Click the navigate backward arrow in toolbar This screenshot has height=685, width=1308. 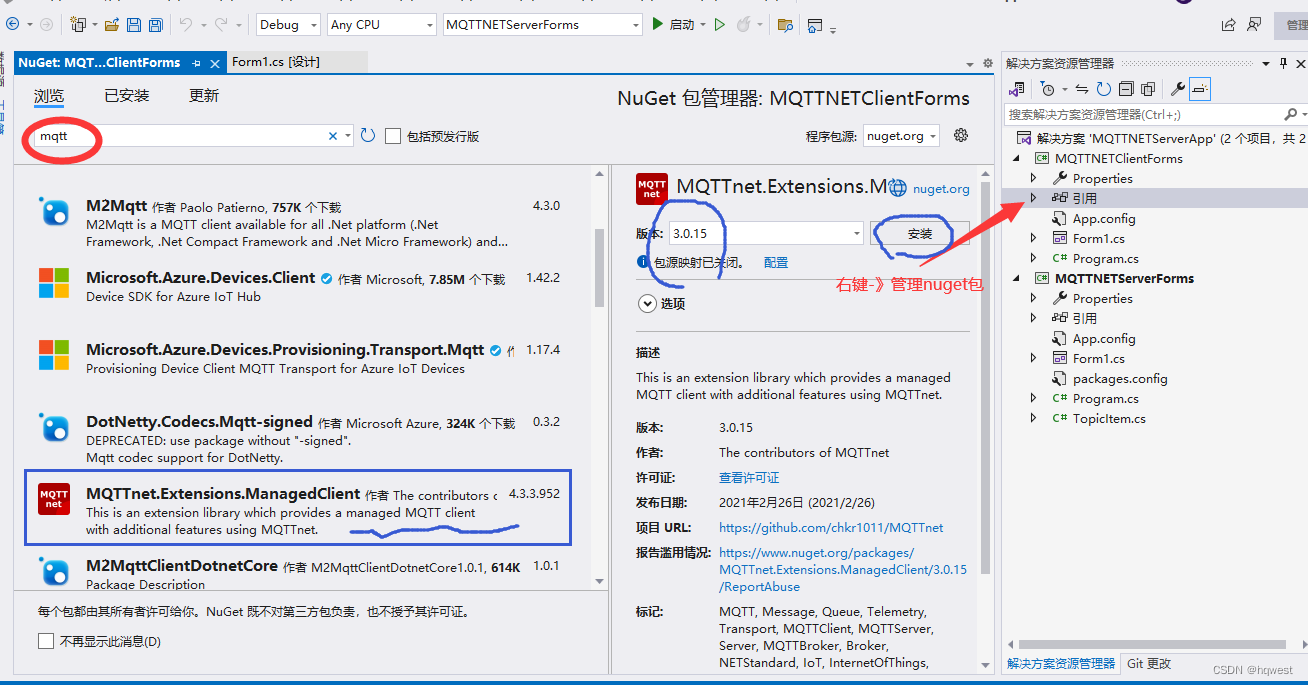(x=12, y=24)
